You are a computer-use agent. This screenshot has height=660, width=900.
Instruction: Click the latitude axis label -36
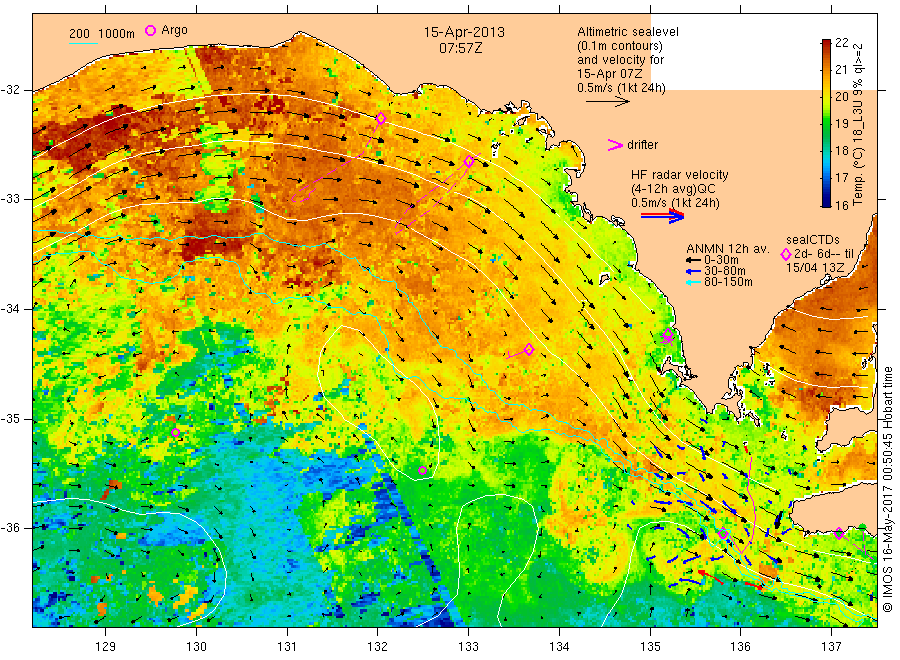click(x=11, y=528)
